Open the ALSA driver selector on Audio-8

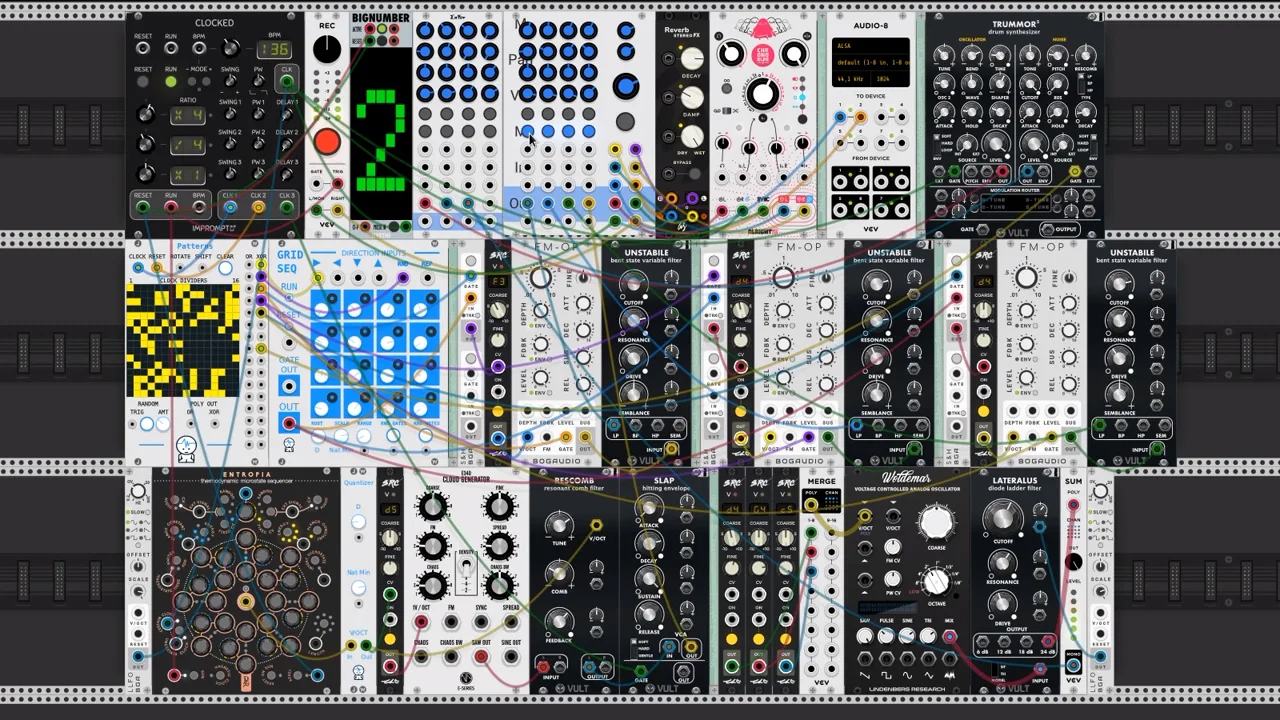(x=871, y=46)
